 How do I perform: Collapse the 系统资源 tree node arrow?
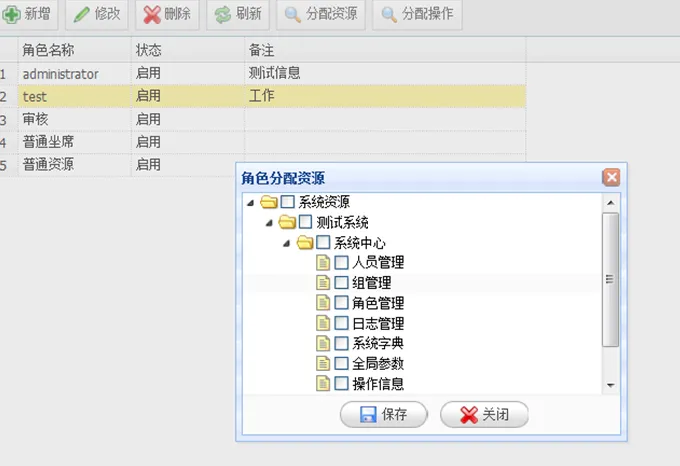point(250,202)
